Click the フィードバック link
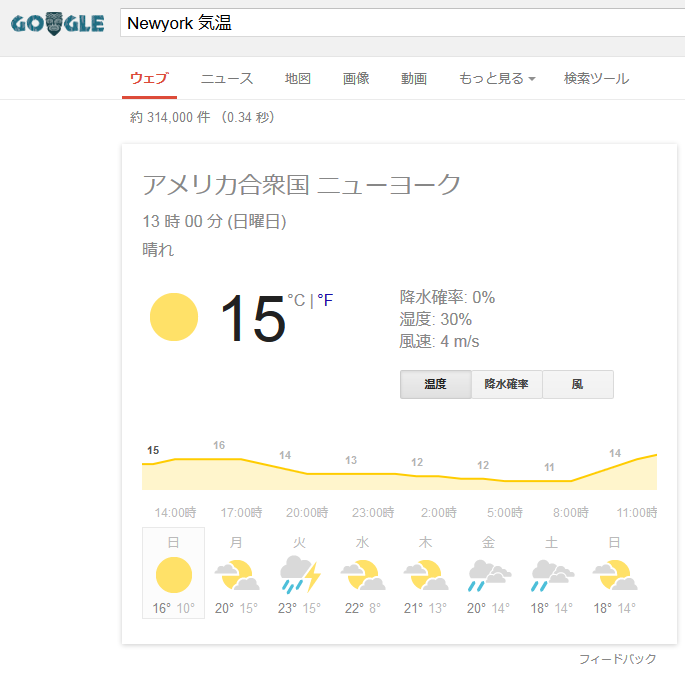This screenshot has height=673, width=685. tap(617, 659)
